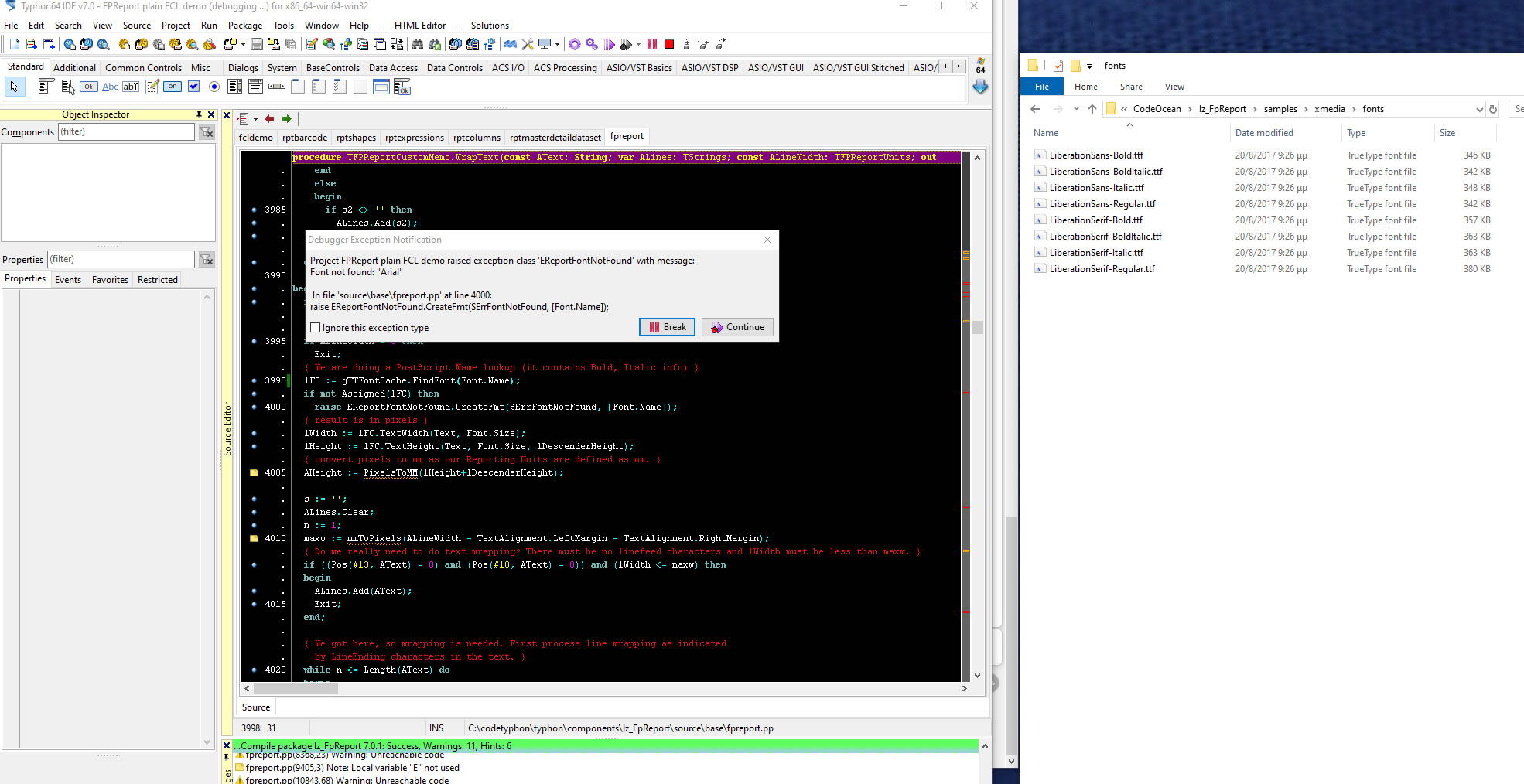Screen dimensions: 1524x784
Task: Click the Run project play icon
Action: (x=610, y=44)
